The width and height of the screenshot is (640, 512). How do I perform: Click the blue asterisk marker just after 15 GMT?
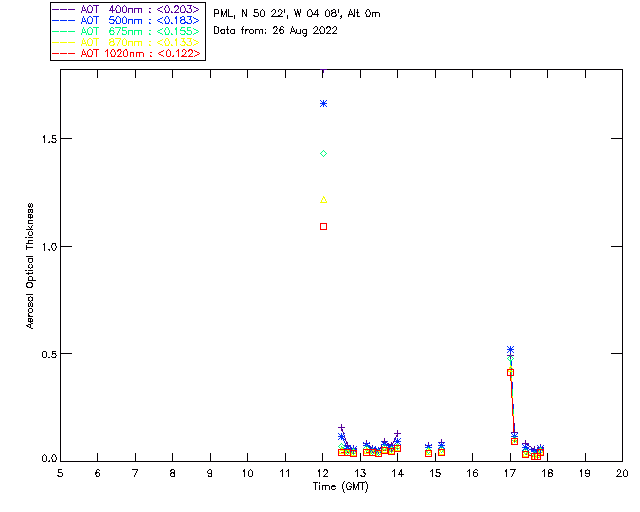(x=441, y=444)
